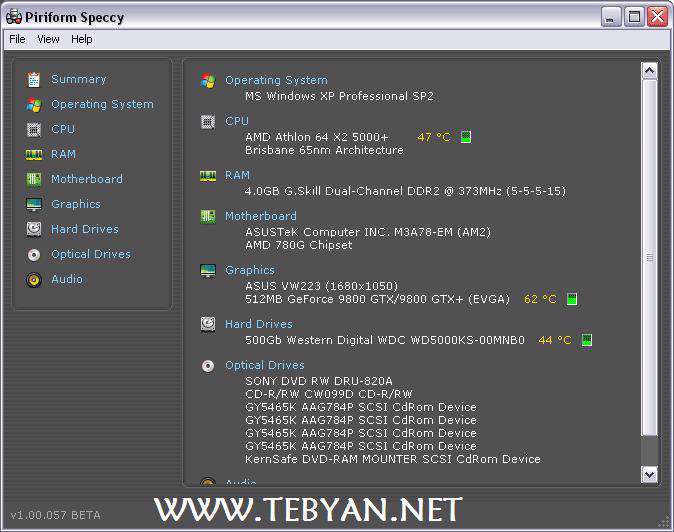
Task: Click "Brisbane 65nm Architecture" text
Action: click(x=324, y=150)
